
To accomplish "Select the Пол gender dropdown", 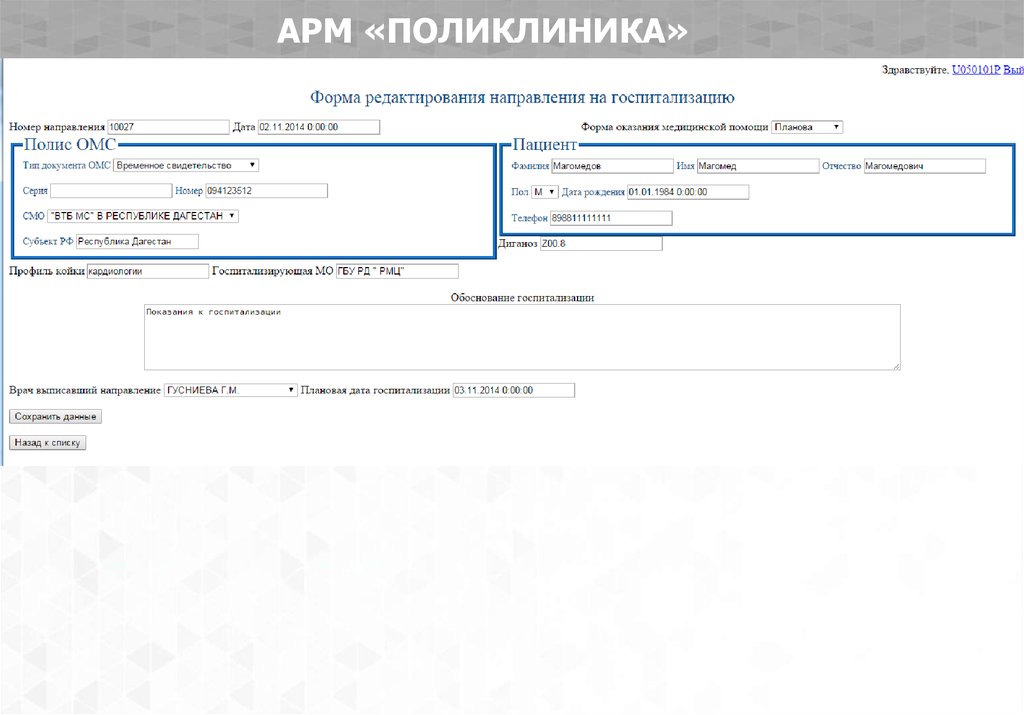I will [544, 191].
